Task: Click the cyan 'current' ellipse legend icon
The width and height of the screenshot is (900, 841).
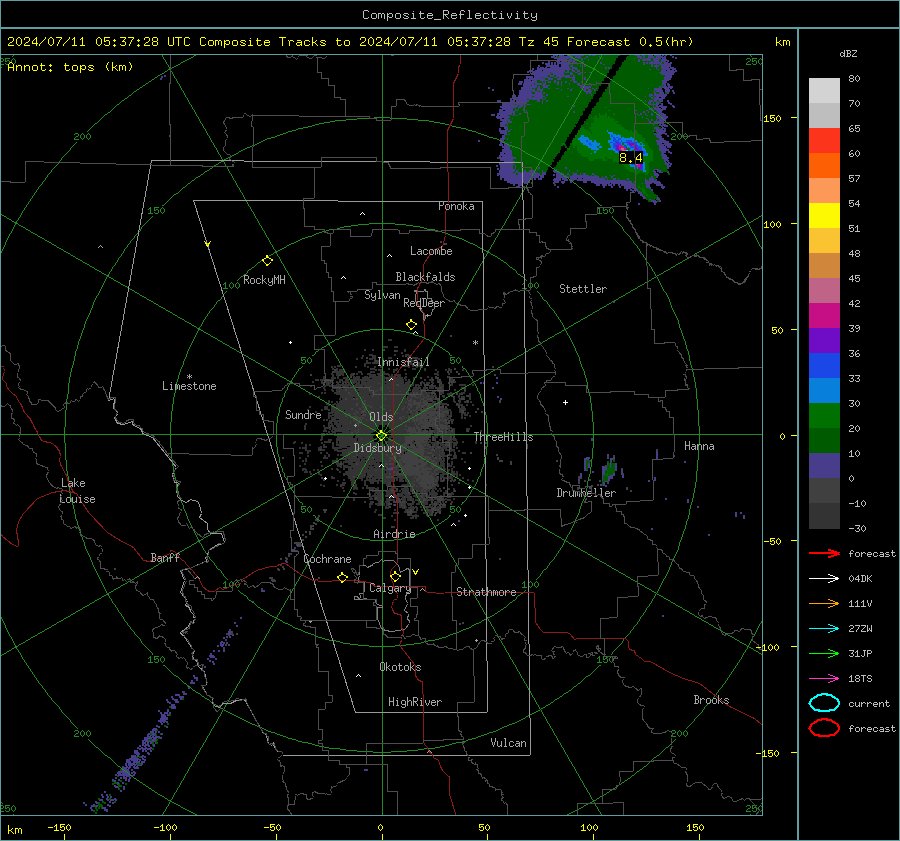Action: [824, 703]
